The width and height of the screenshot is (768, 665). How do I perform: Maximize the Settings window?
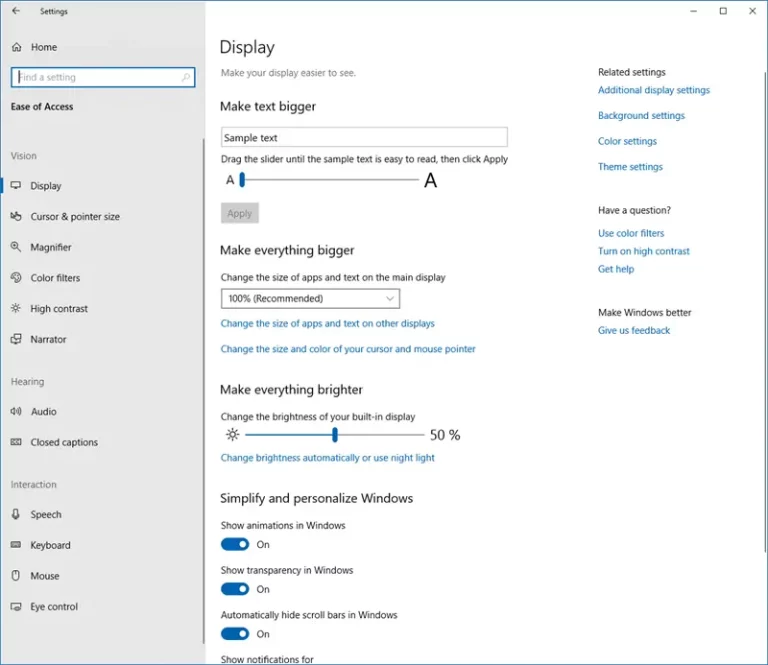coord(723,11)
